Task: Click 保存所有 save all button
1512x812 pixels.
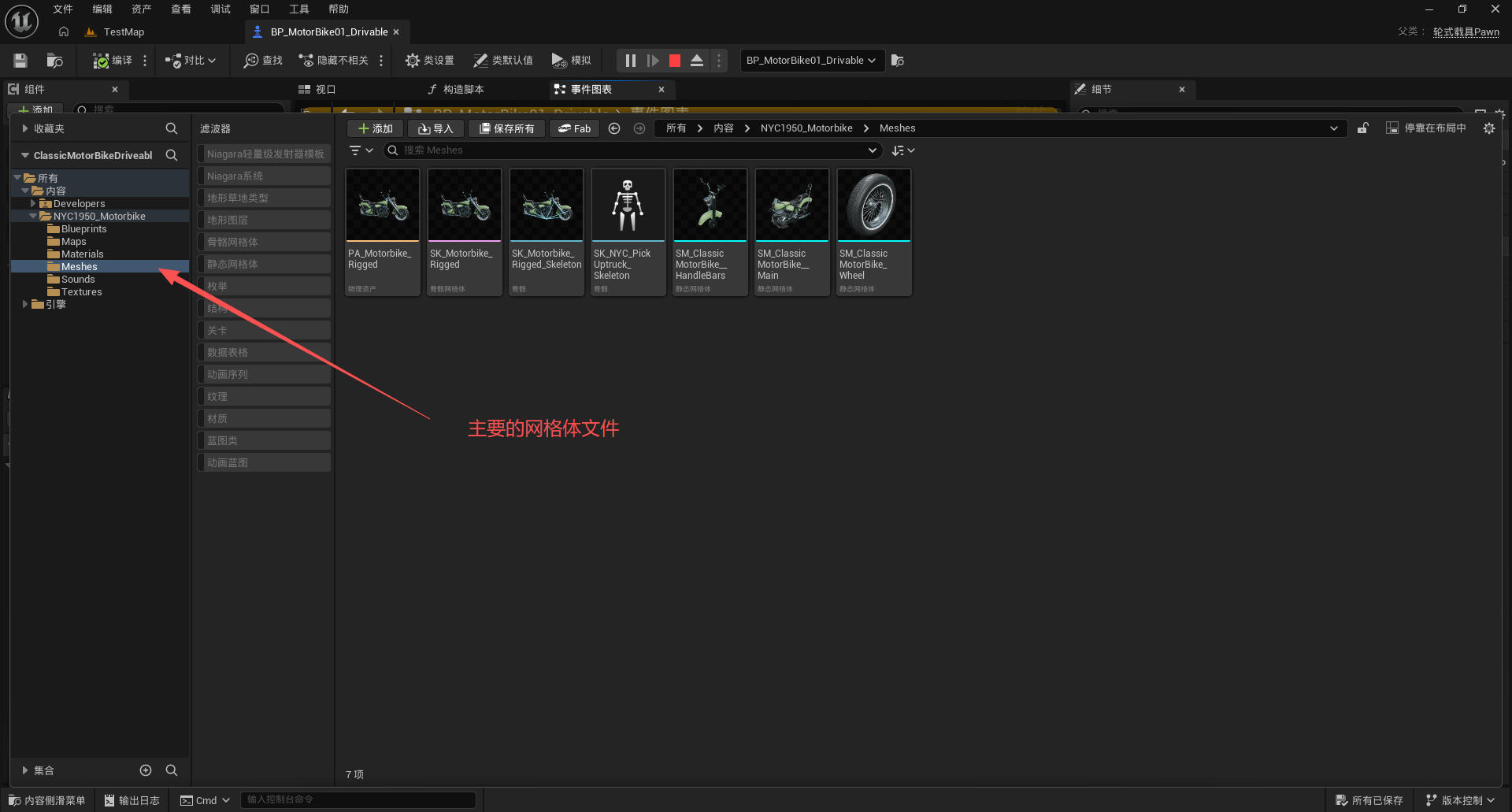Action: (x=507, y=128)
